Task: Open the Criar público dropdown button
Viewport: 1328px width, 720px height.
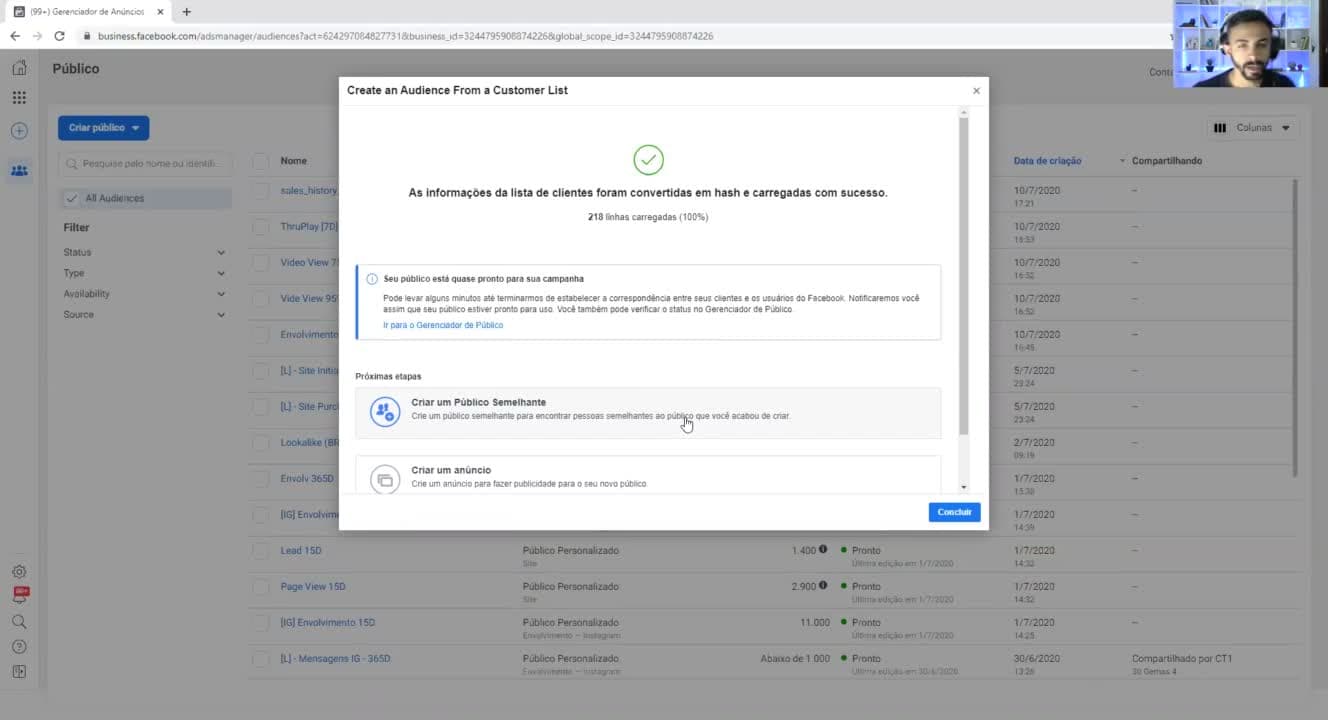Action: tap(103, 128)
